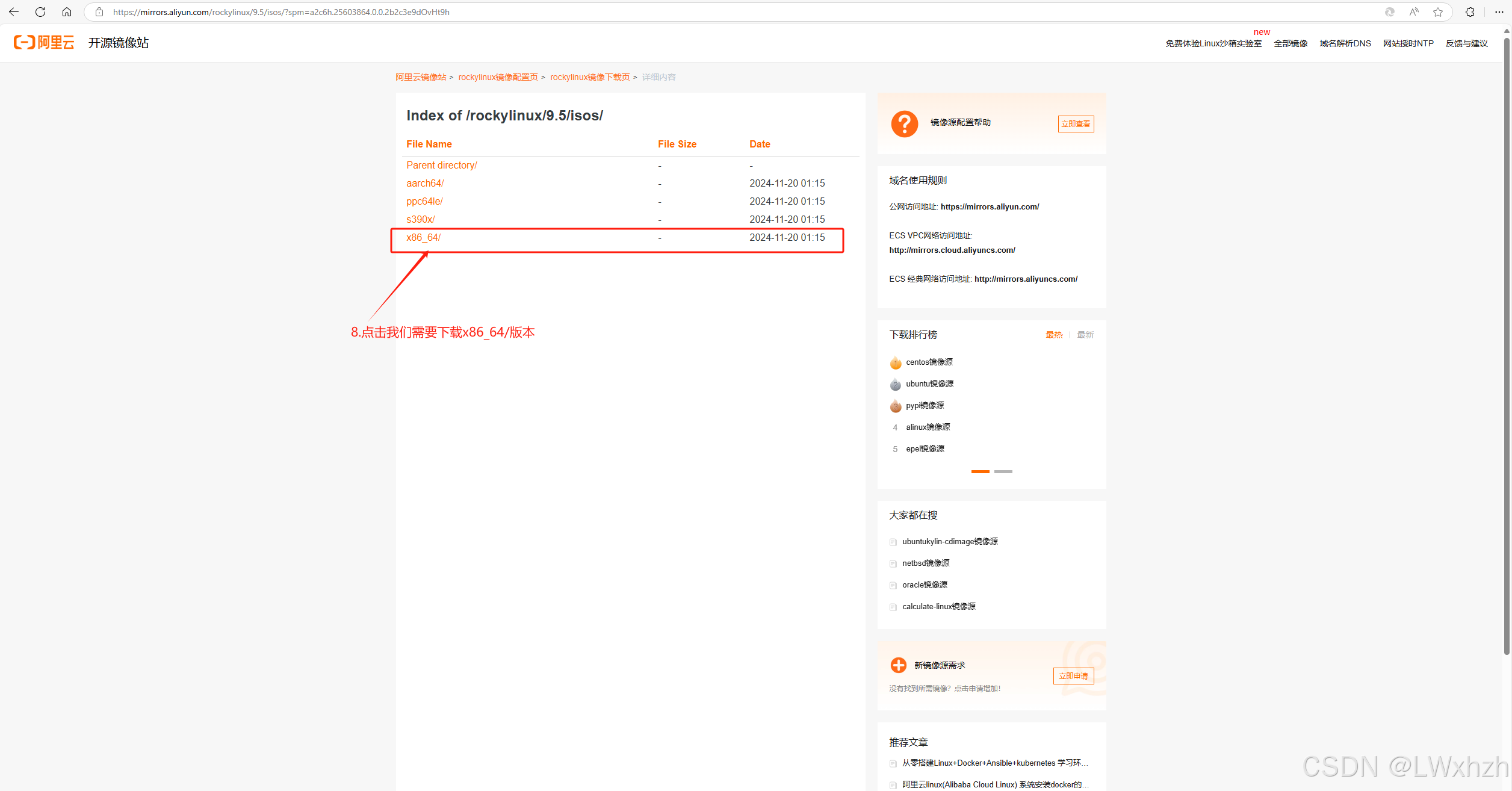Open the x86_64/ directory
The width and height of the screenshot is (1512, 791).
click(x=423, y=237)
